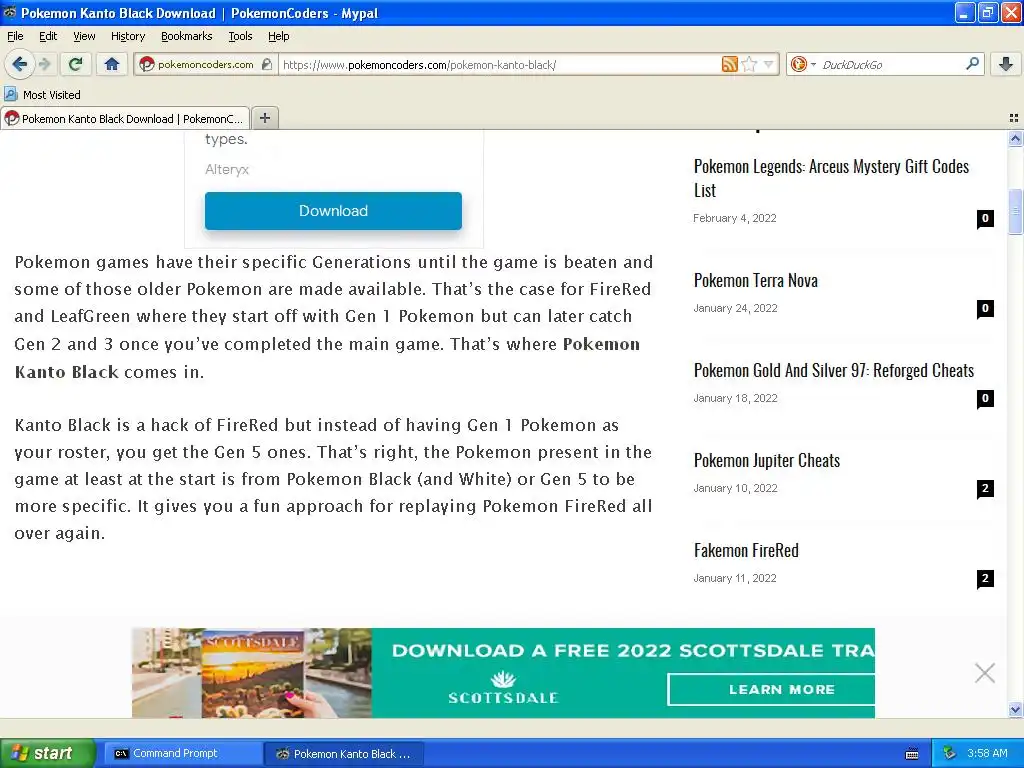This screenshot has width=1024, height=768.
Task: Switch to Command Prompt taskbar window
Action: tap(184, 753)
